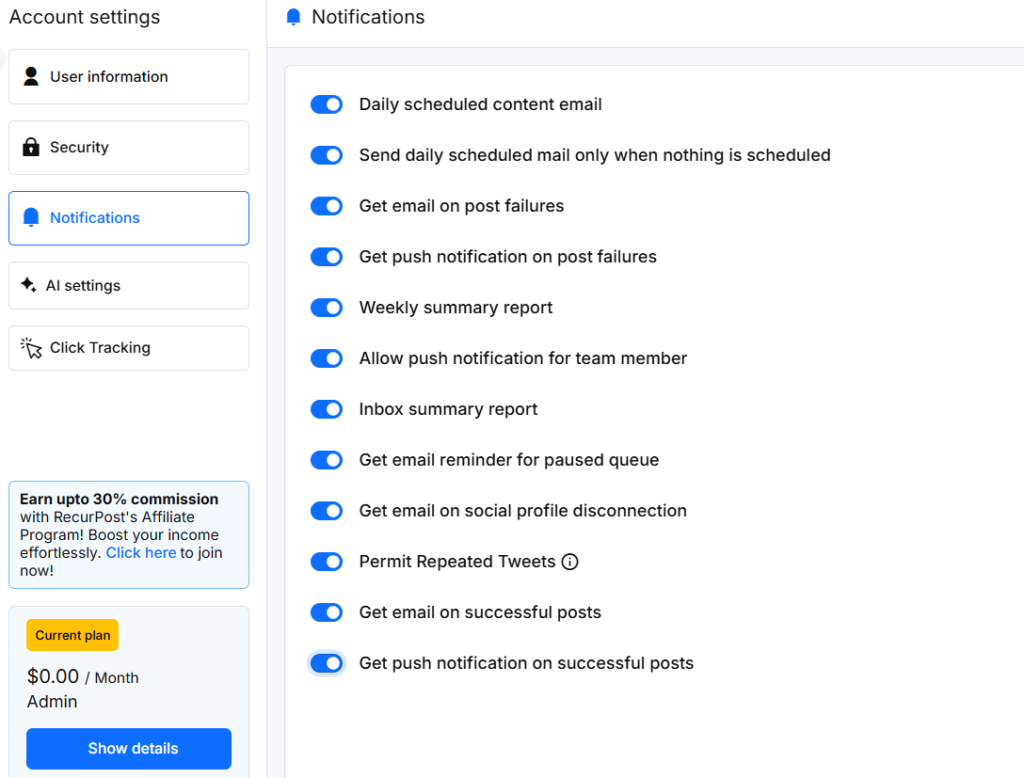Click the bell icon beside the Notifications header
The height and width of the screenshot is (778, 1024).
click(292, 17)
